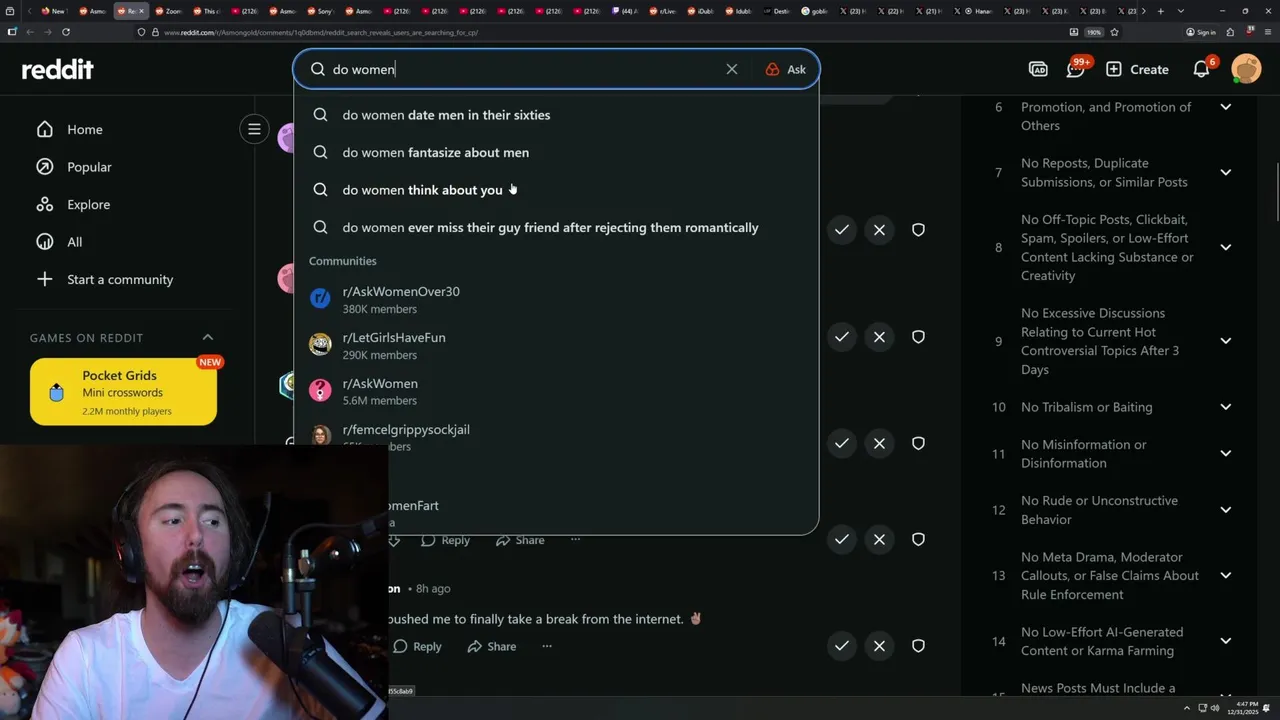Approve the second comment with checkmark
The height and width of the screenshot is (720, 1280).
point(842,337)
